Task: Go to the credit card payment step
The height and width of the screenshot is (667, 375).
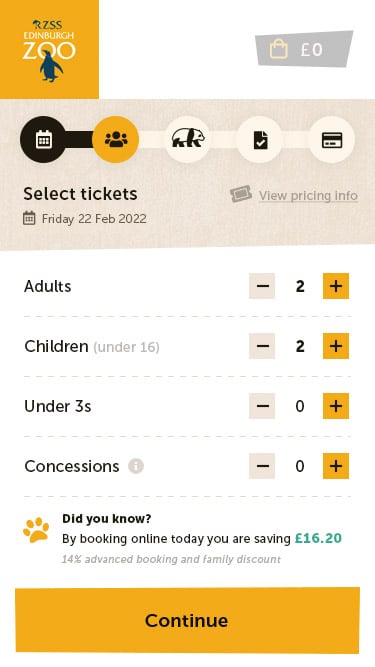Action: [332, 139]
